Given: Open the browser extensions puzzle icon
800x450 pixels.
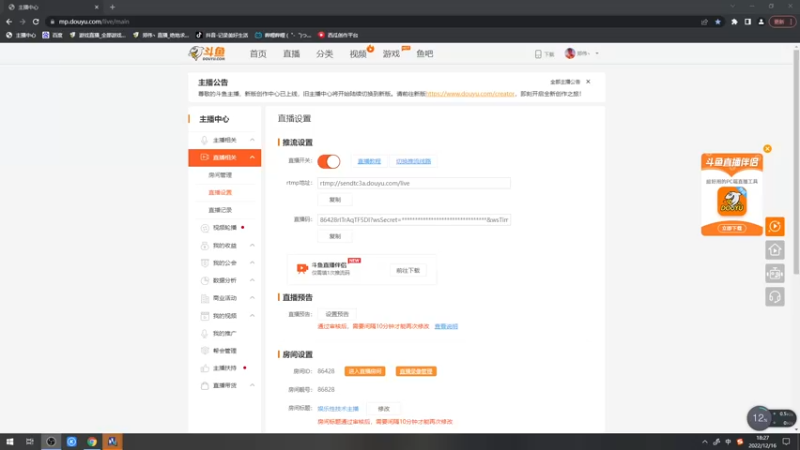Looking at the screenshot, I should pos(734,22).
